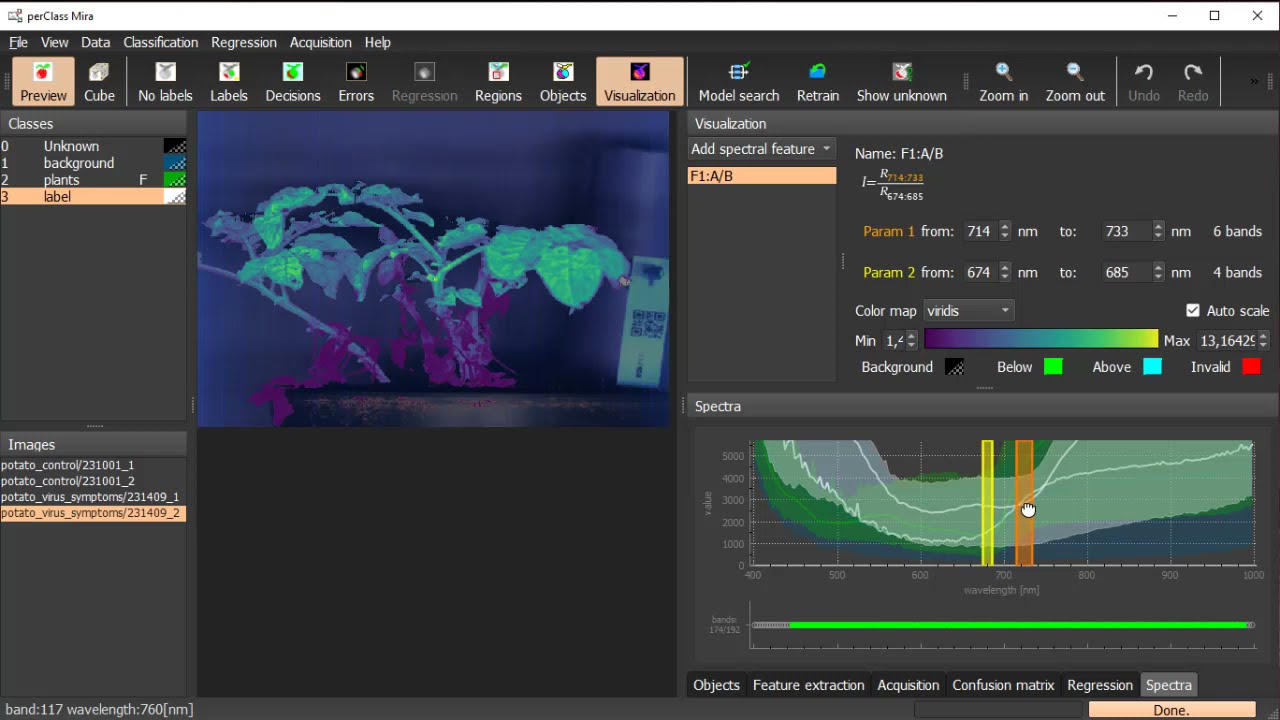Open the Add spectral feature dropdown

click(x=761, y=149)
